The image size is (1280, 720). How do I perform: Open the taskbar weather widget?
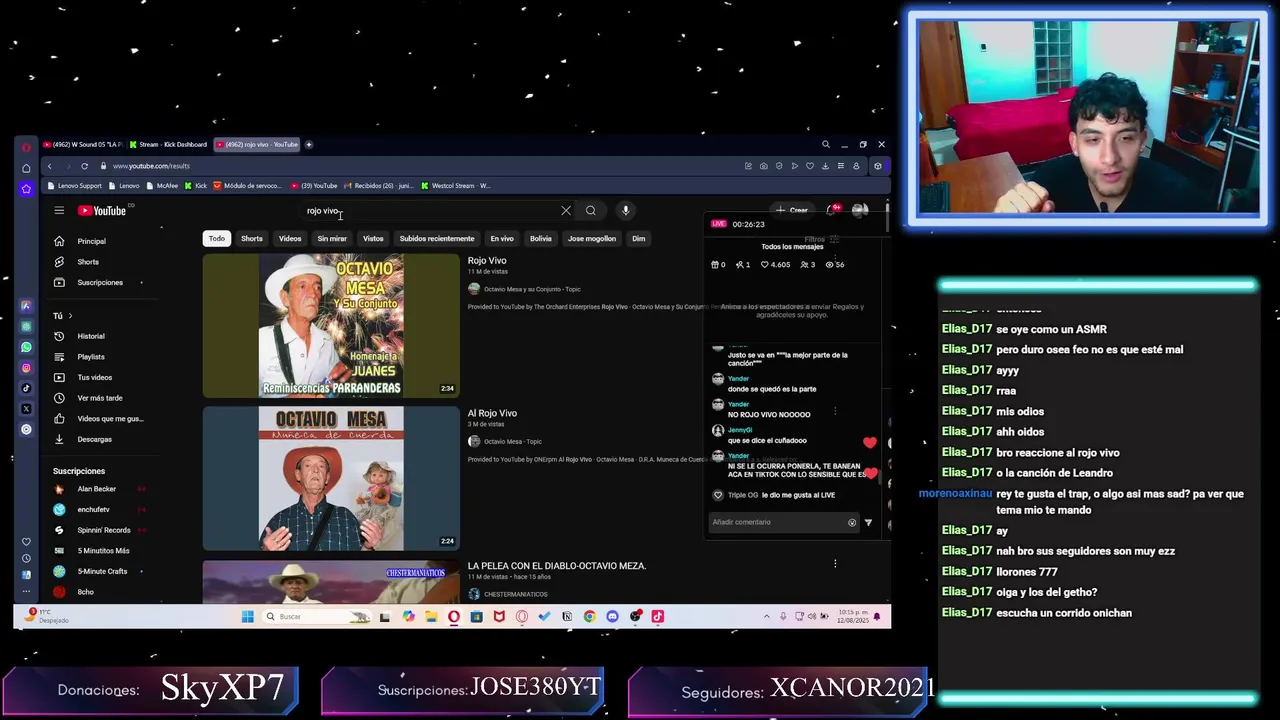pos(45,616)
